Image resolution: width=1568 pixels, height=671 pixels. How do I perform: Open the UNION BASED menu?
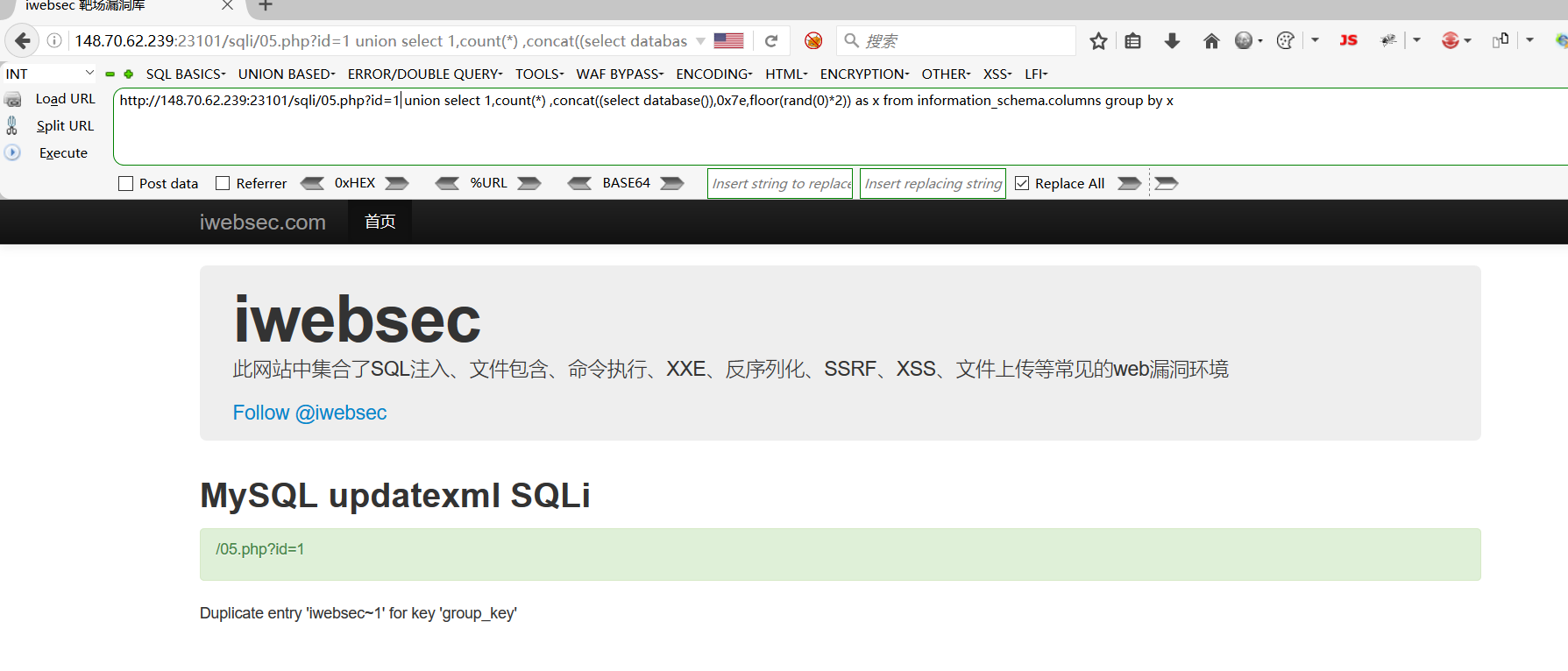click(287, 74)
